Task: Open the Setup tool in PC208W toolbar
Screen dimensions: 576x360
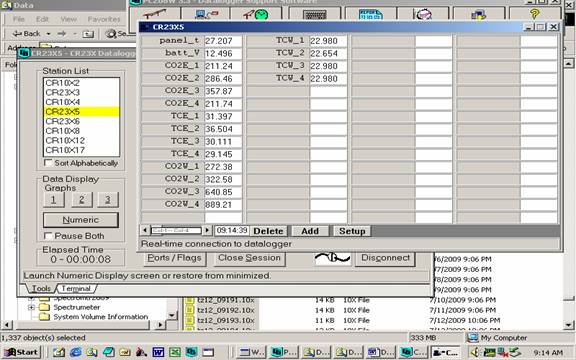Action: coord(156,14)
